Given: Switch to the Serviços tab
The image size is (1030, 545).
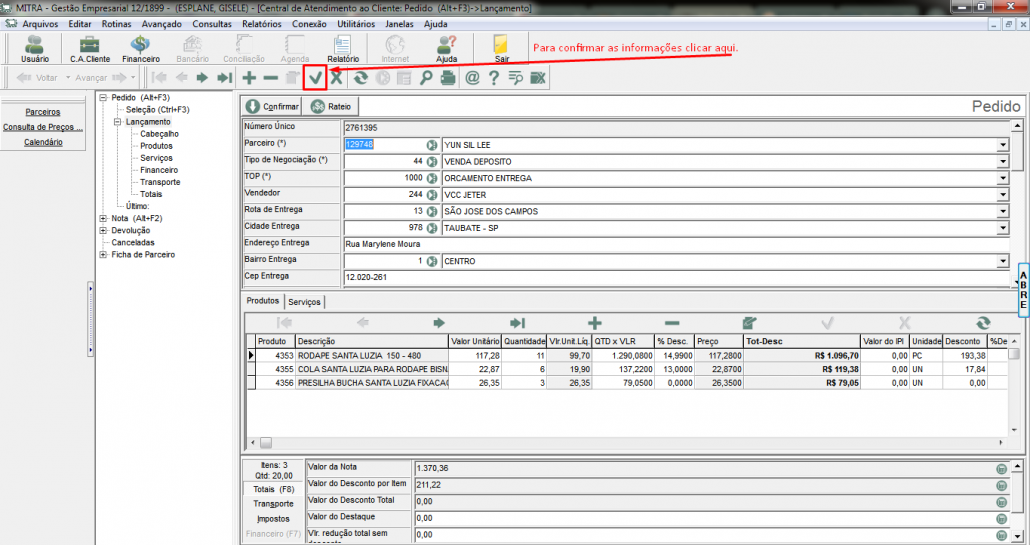Looking at the screenshot, I should pyautogui.click(x=304, y=301).
